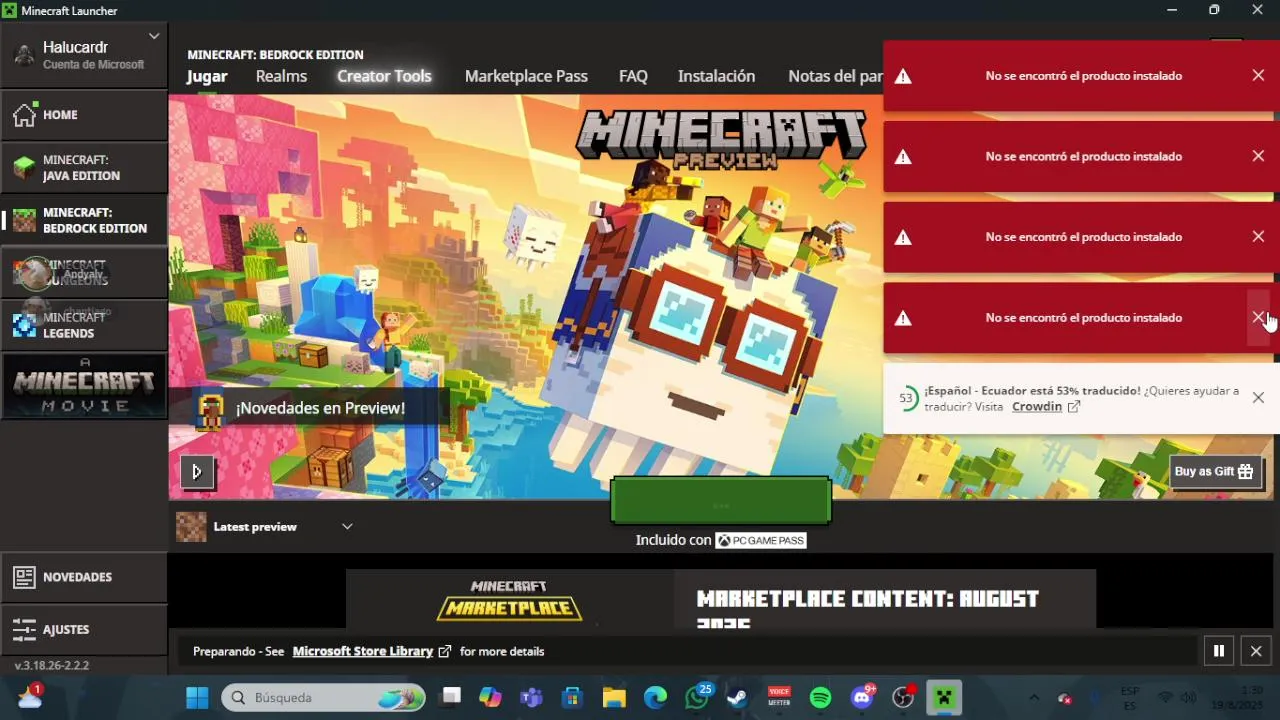Open the A Minecraft Movie banner
The image size is (1280, 720).
coord(84,385)
